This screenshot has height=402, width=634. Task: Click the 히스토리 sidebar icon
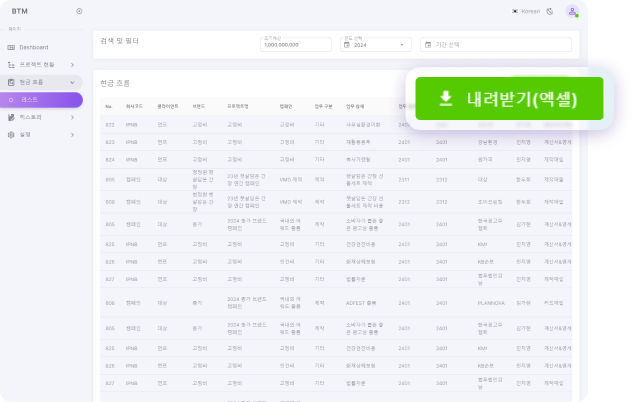(x=12, y=117)
